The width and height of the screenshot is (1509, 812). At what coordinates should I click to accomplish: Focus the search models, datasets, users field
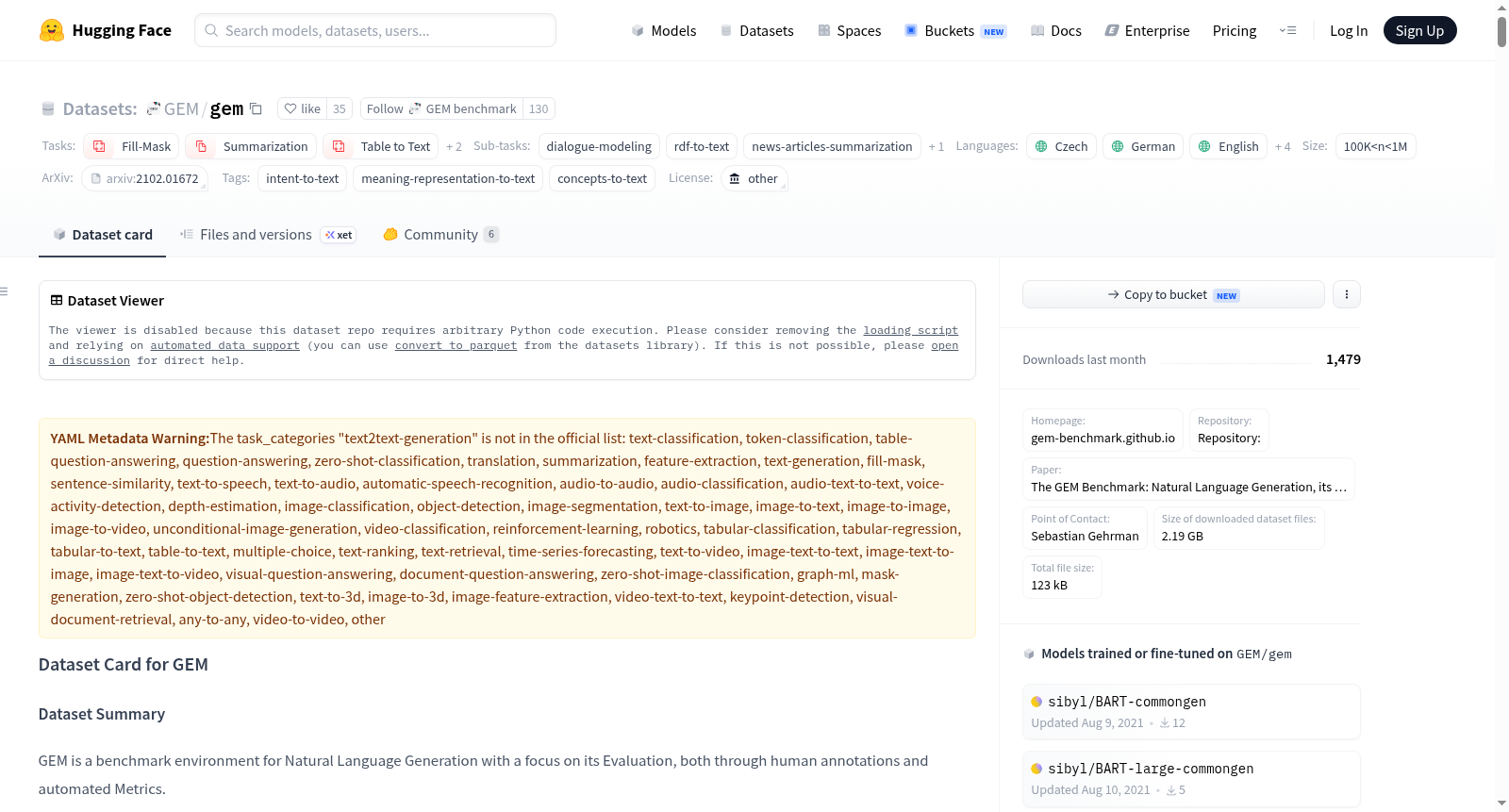(x=375, y=30)
